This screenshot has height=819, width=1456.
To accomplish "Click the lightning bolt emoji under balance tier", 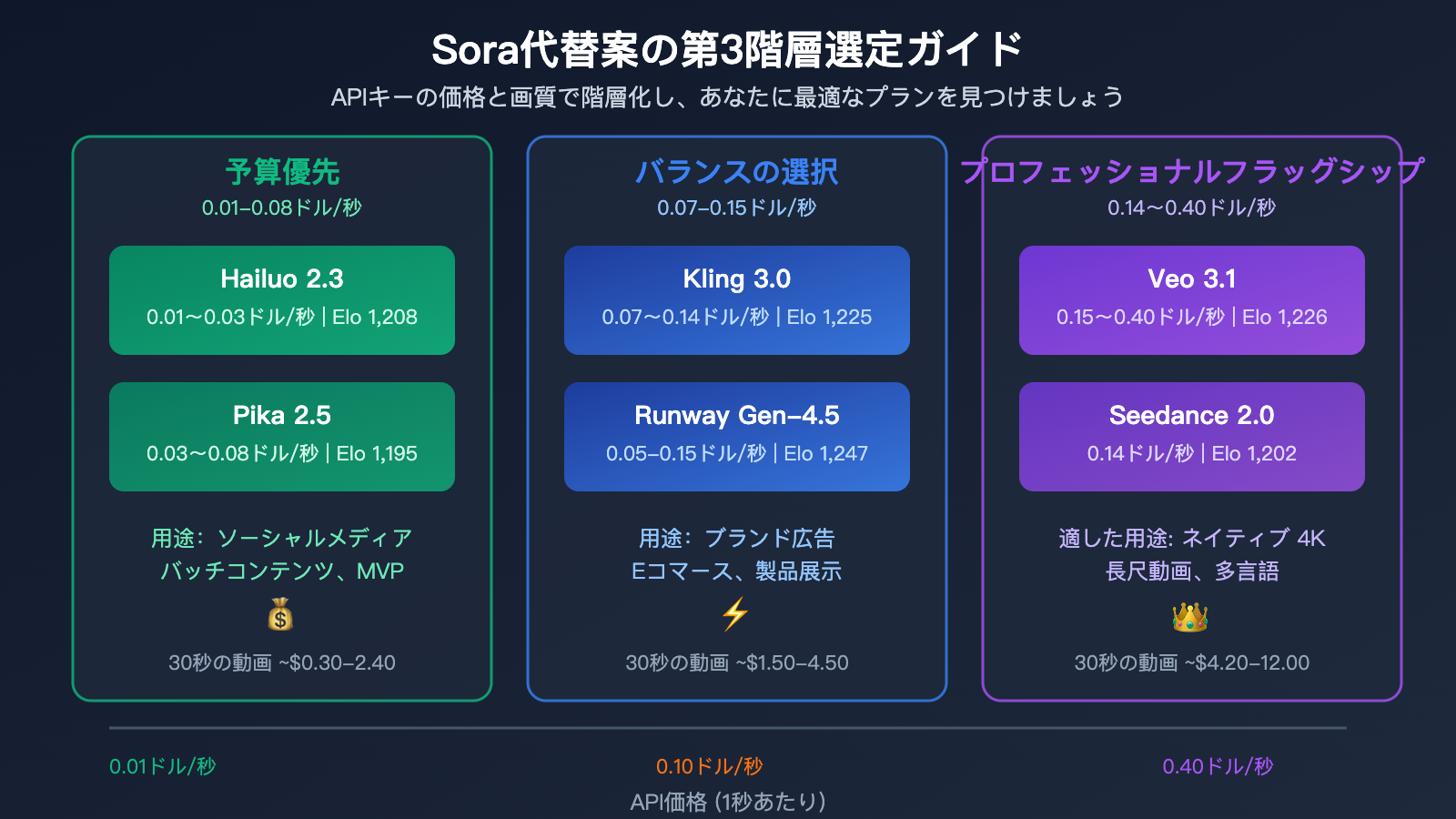I will pos(736,617).
